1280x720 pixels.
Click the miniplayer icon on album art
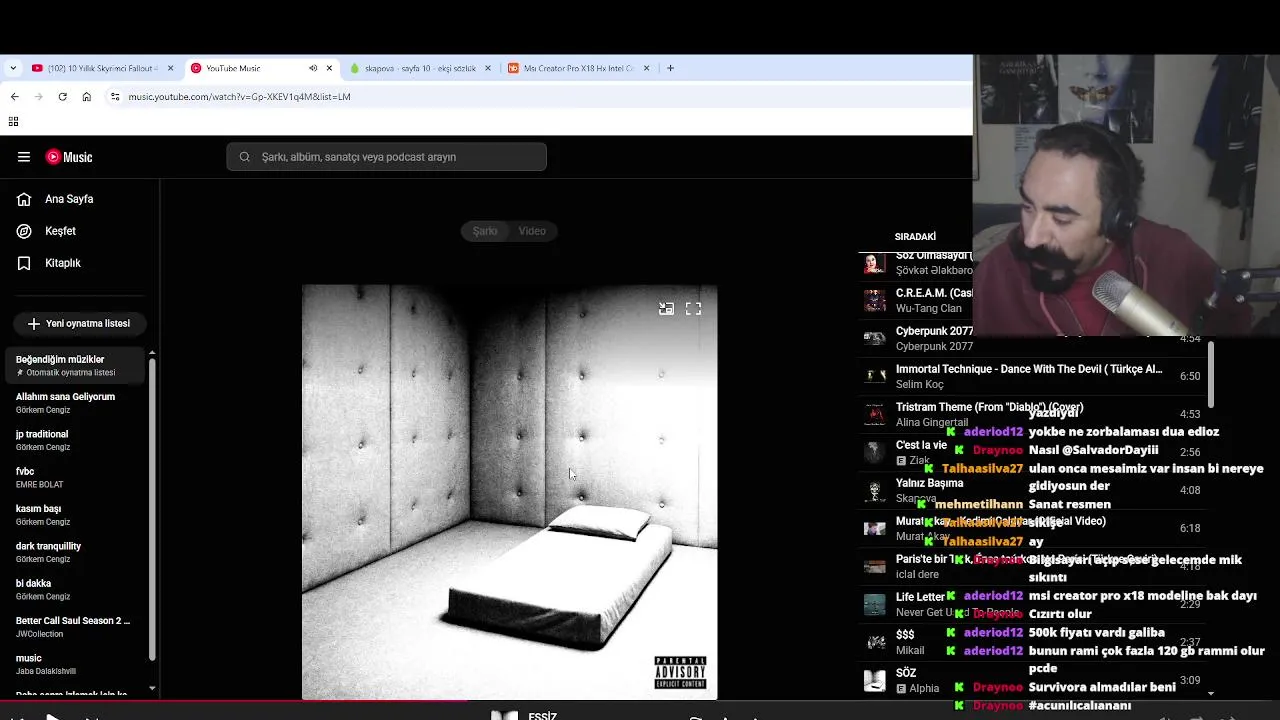pos(666,309)
